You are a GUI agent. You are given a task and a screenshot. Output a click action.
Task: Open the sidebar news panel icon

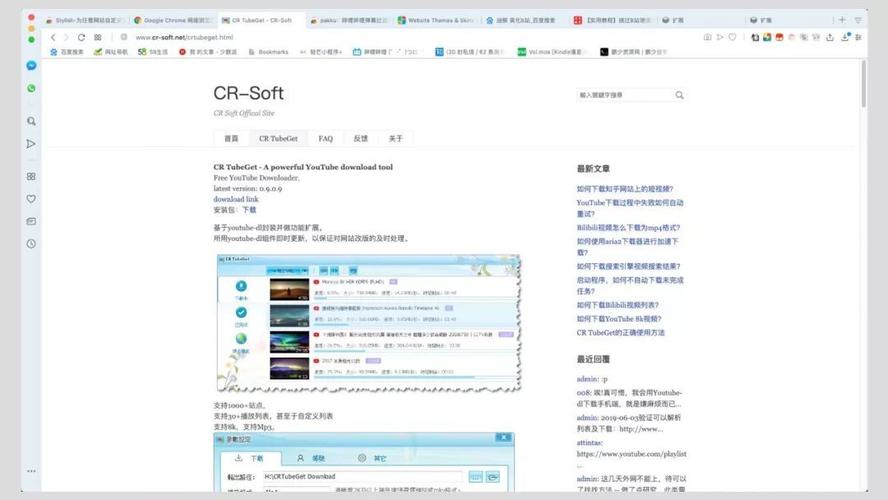(31, 221)
